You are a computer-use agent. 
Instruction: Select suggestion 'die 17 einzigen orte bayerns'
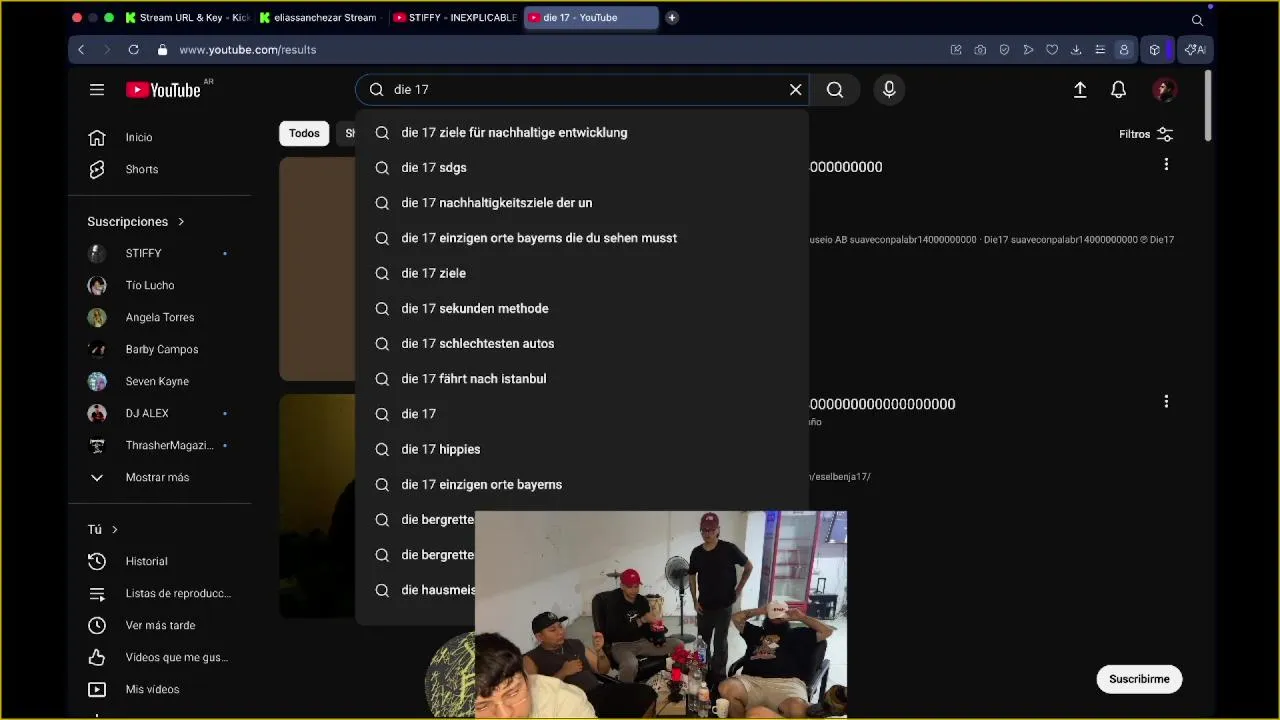[x=582, y=484]
